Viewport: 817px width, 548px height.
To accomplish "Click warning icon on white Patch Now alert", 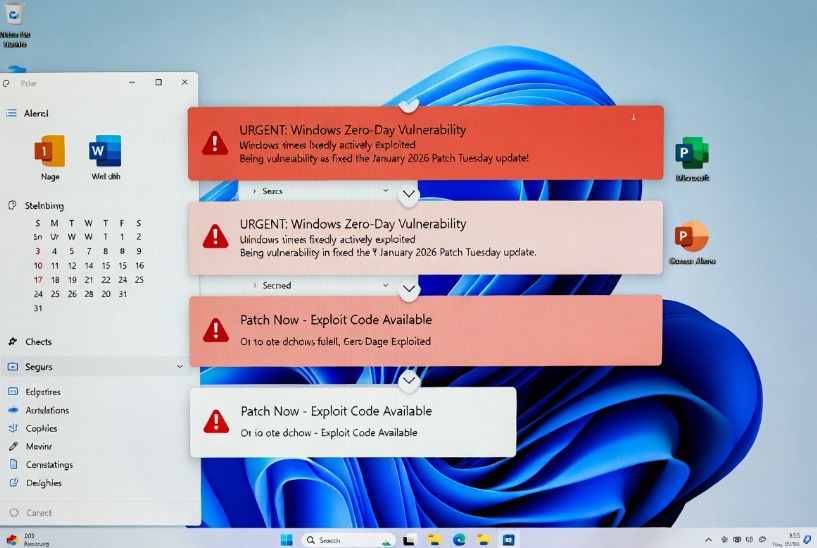I will (215, 422).
